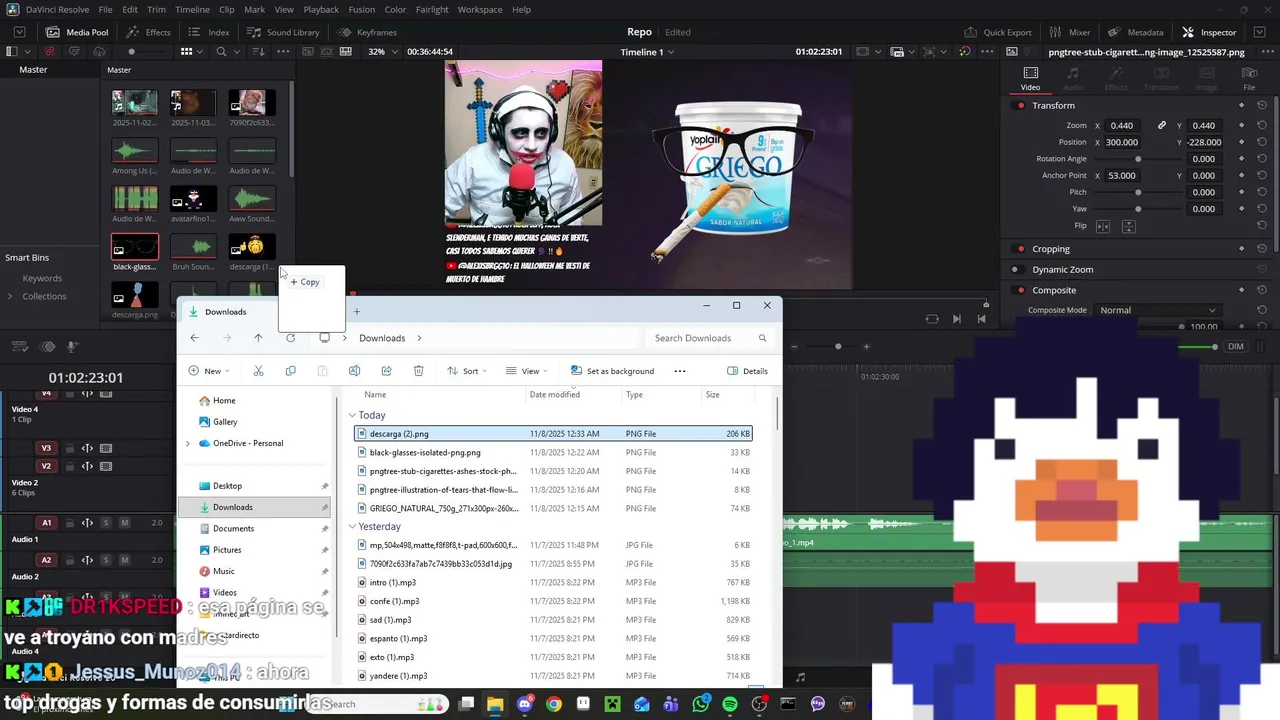This screenshot has width=1280, height=720.
Task: Open the Keyframes panel
Action: point(367,32)
